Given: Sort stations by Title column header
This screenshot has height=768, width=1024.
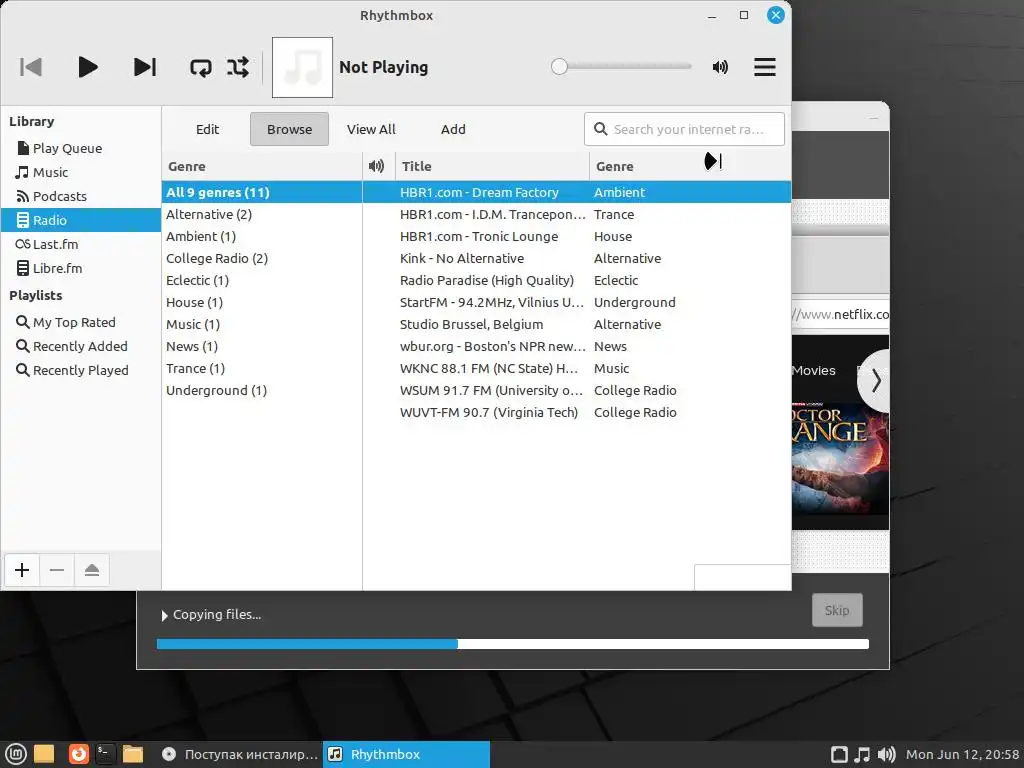Looking at the screenshot, I should pyautogui.click(x=492, y=167).
